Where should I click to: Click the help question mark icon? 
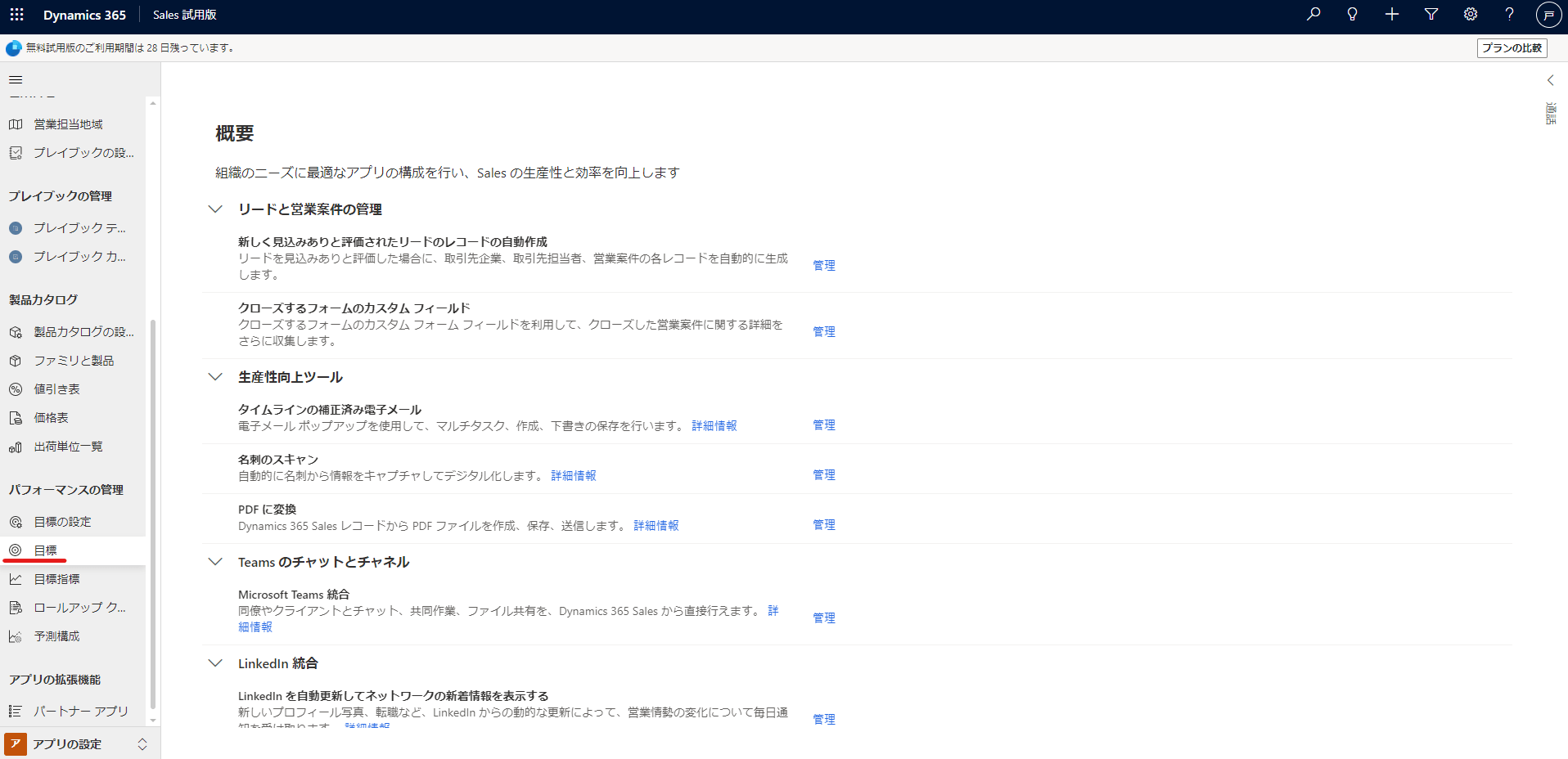pos(1510,14)
